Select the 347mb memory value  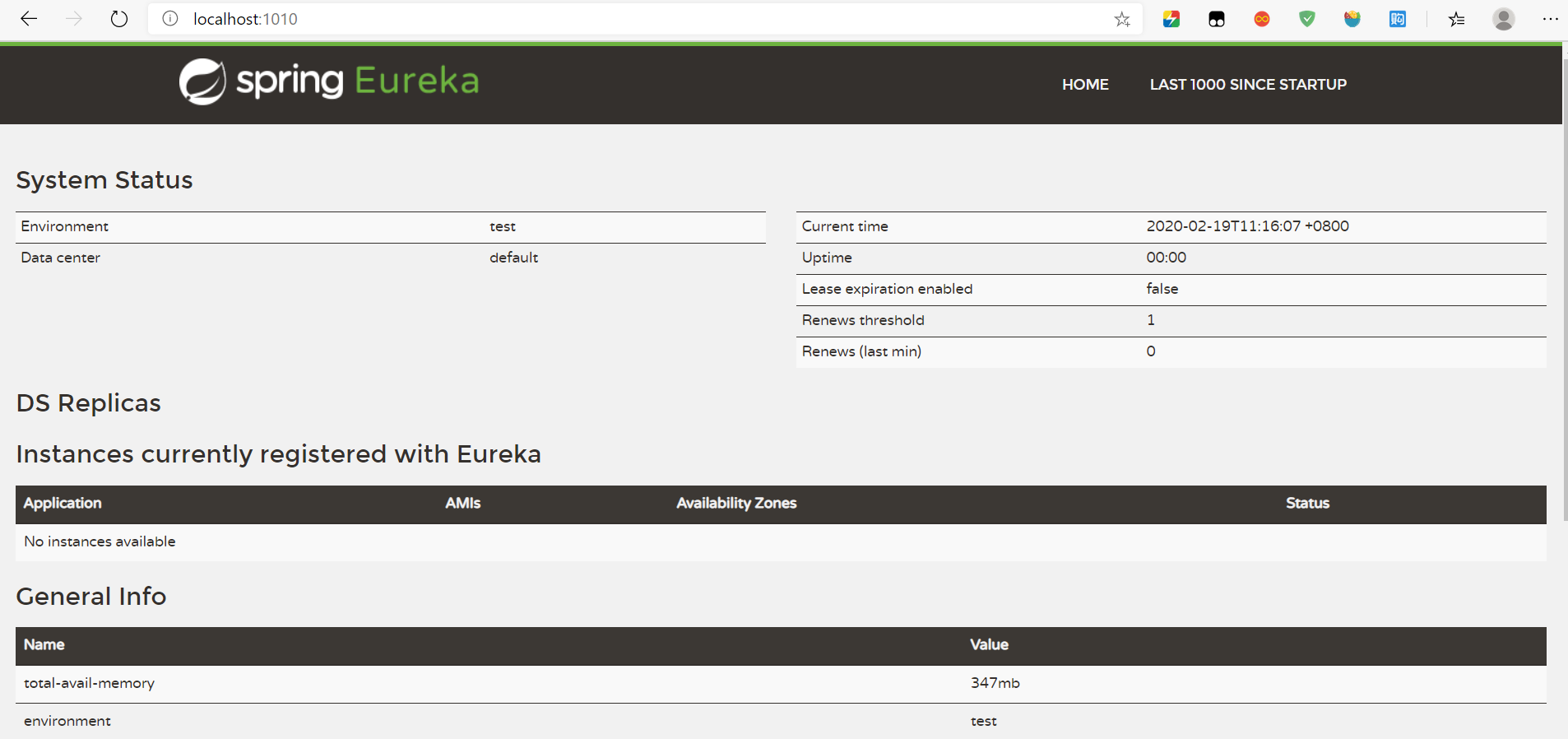coord(995,683)
